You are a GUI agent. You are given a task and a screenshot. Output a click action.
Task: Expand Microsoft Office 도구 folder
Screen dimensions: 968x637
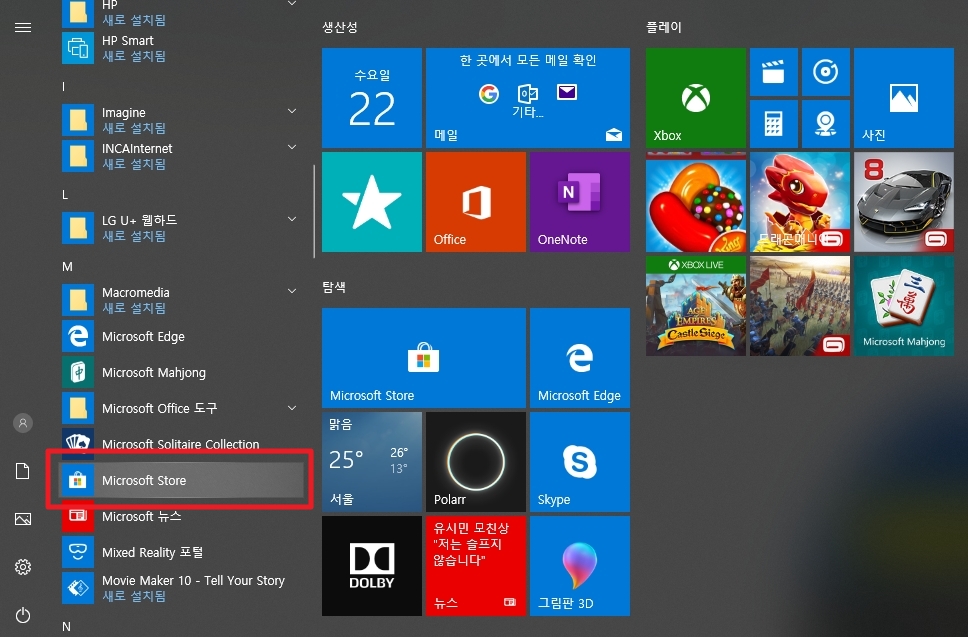pos(292,408)
